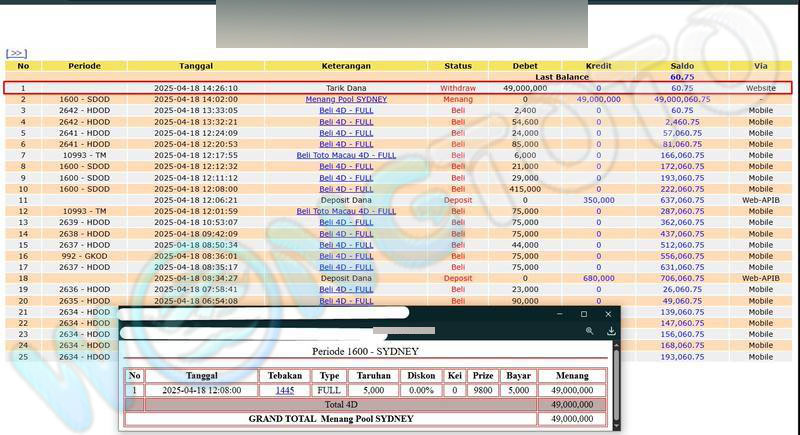
Task: Open Beli 4D - FULL with debet 415,000
Action: (x=346, y=189)
